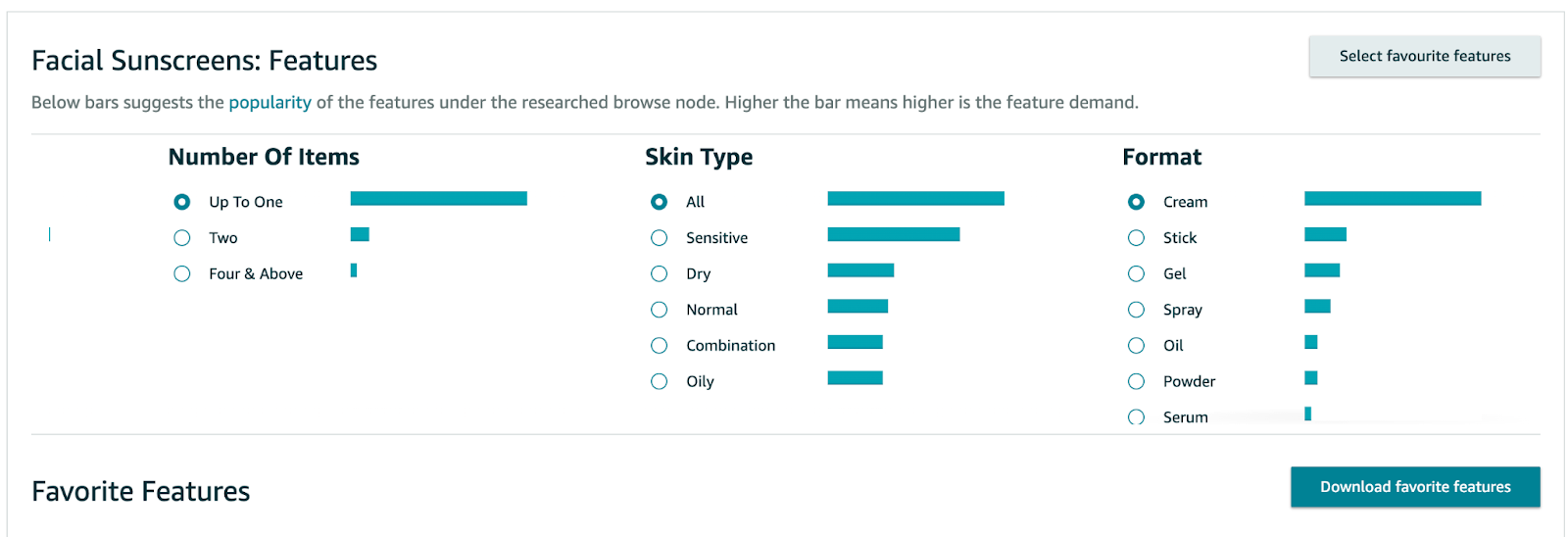Select Sensitive skin type option
Viewport: 1568px width, 537px height.
point(660,238)
